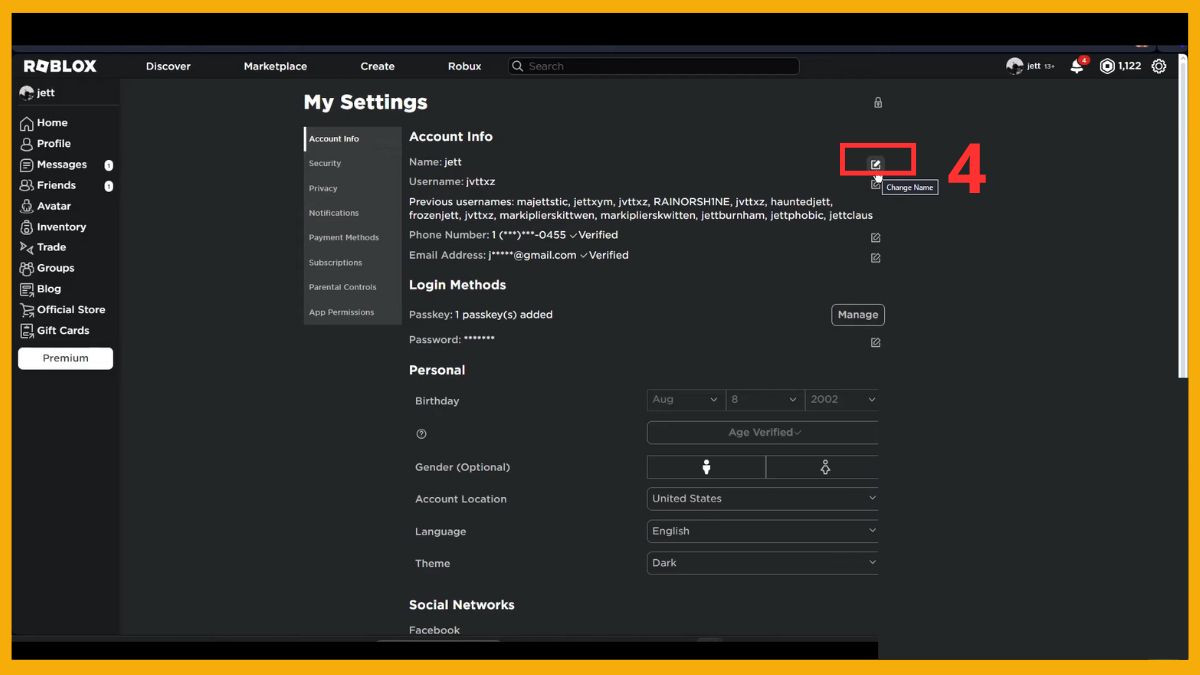Click the edit icon next to Password

point(875,343)
